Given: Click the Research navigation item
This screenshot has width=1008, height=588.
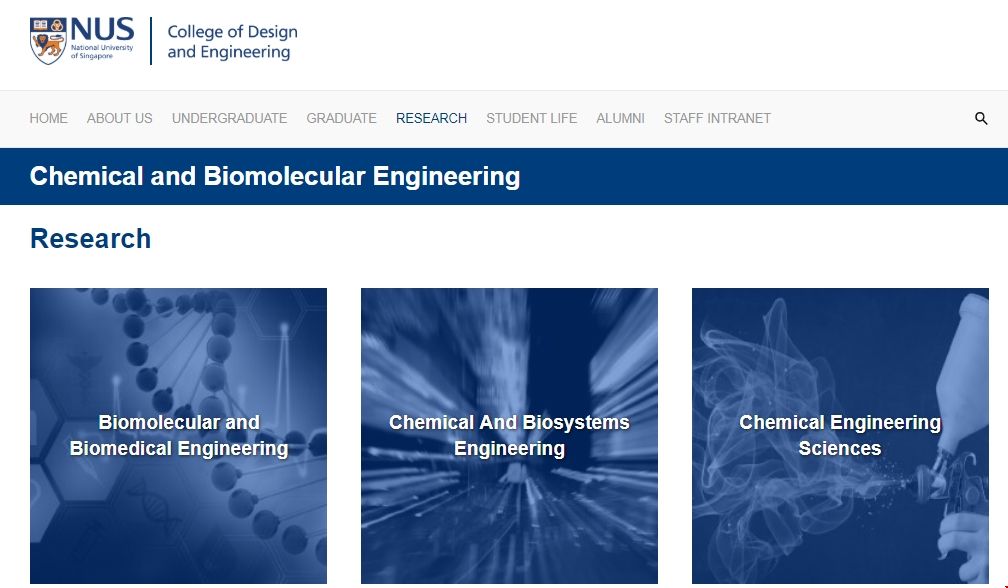Looking at the screenshot, I should (x=431, y=118).
